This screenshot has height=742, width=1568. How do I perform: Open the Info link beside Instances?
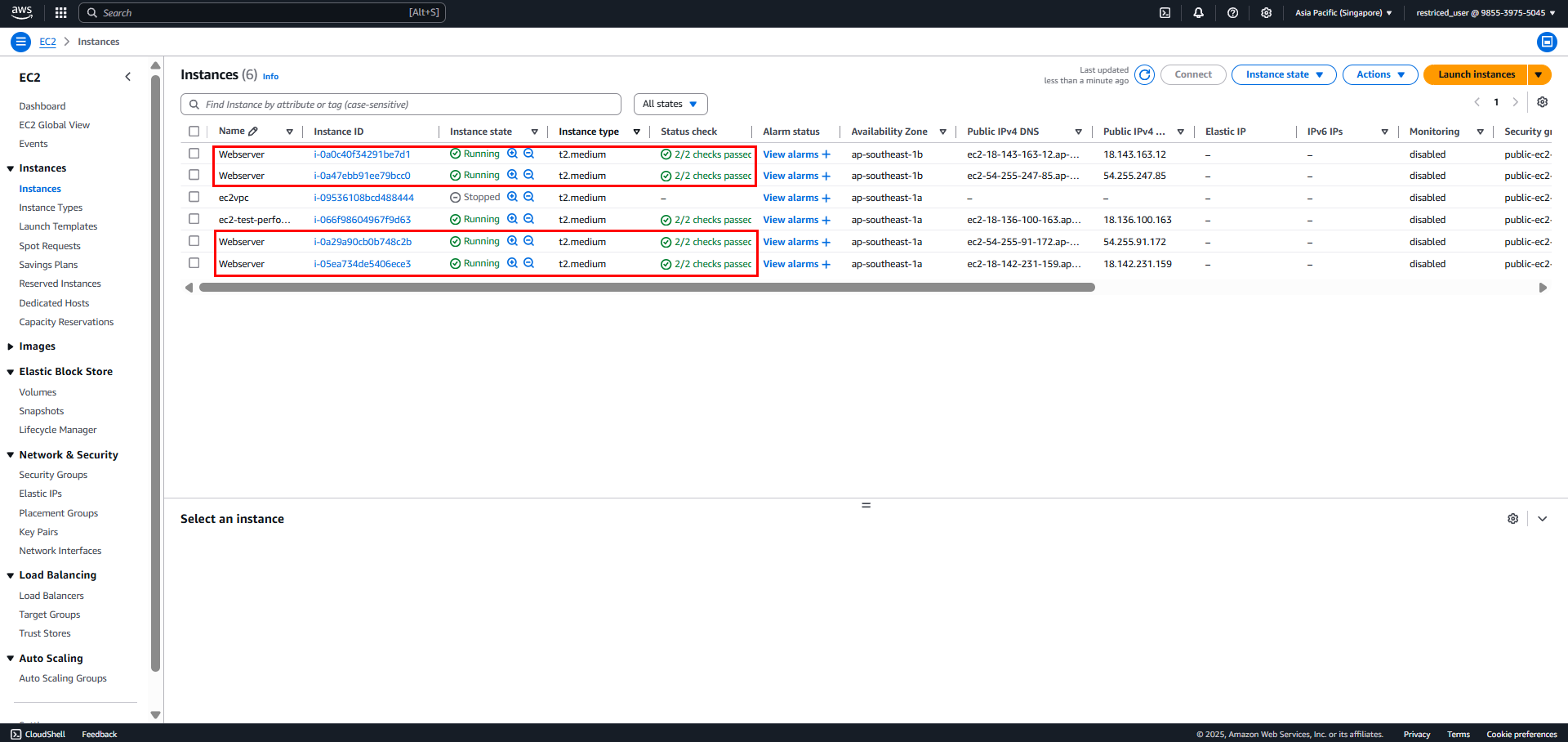pos(270,77)
